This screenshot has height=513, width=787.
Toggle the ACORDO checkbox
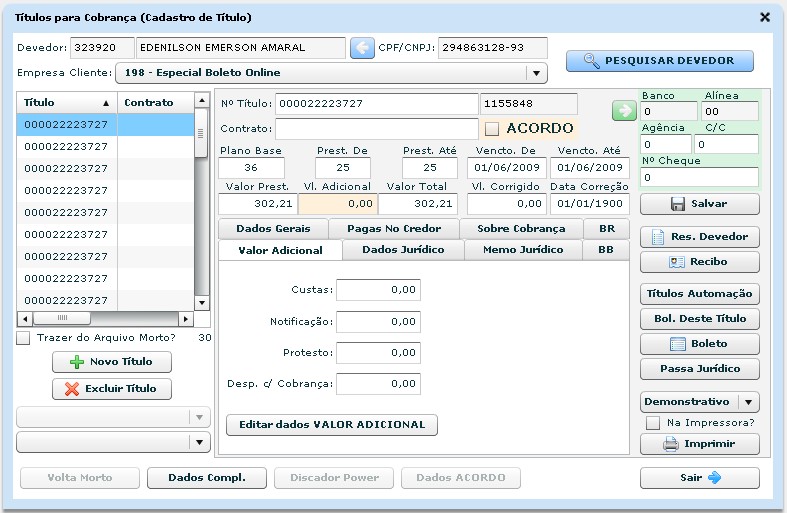point(491,129)
